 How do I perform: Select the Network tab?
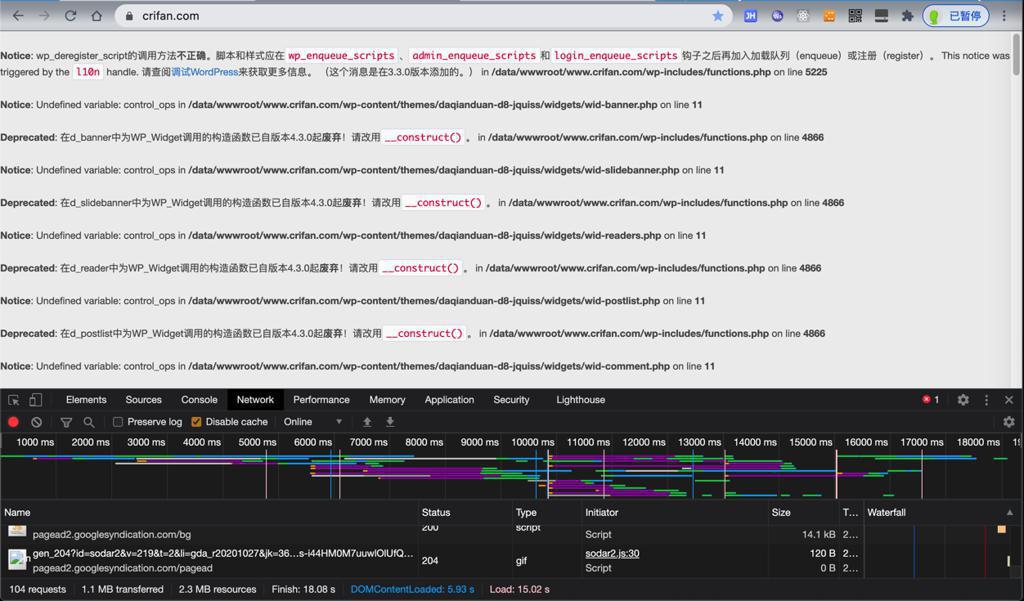pos(255,400)
